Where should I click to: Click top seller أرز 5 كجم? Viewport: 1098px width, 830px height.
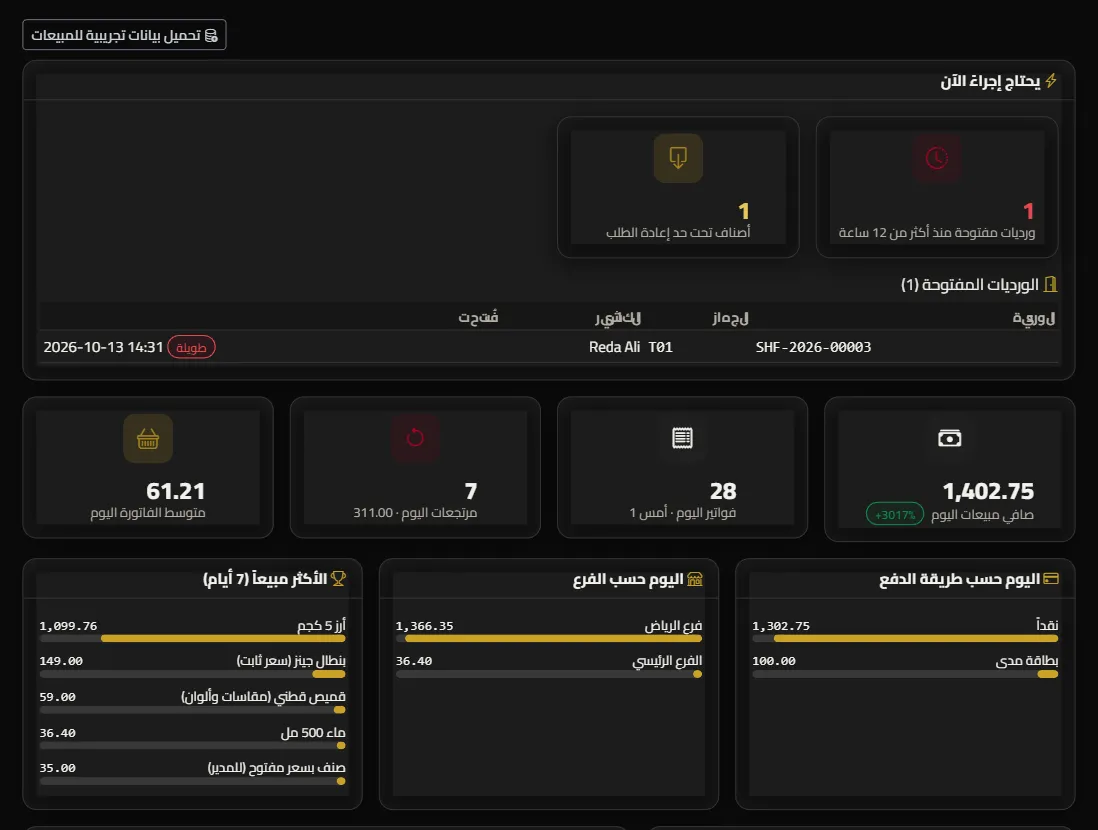click(321, 625)
